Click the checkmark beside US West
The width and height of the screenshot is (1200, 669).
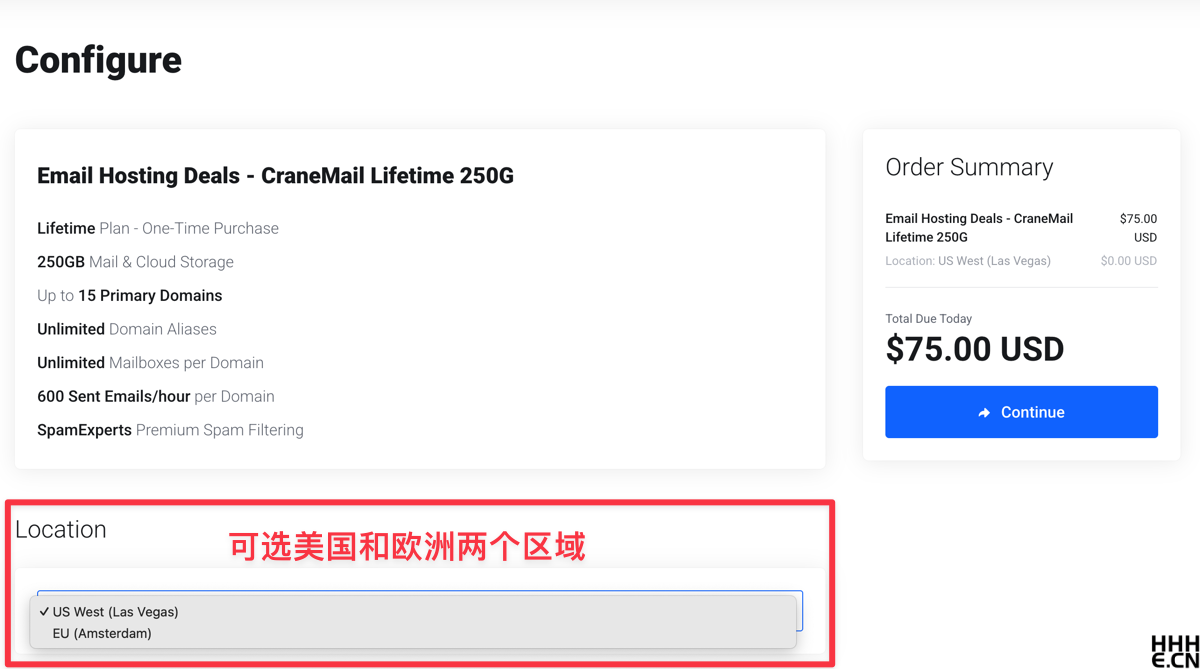coord(44,612)
